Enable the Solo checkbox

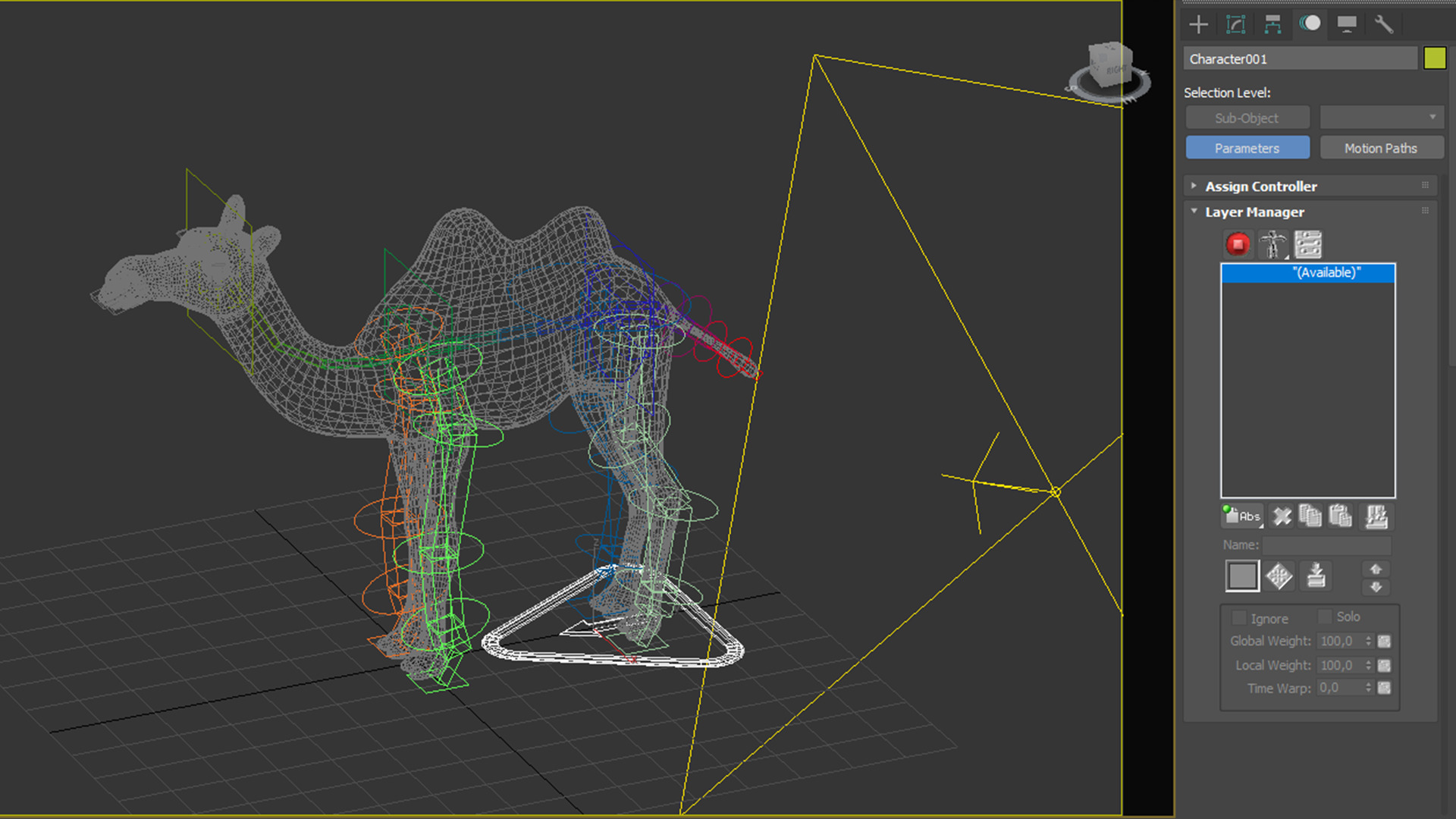(1325, 617)
